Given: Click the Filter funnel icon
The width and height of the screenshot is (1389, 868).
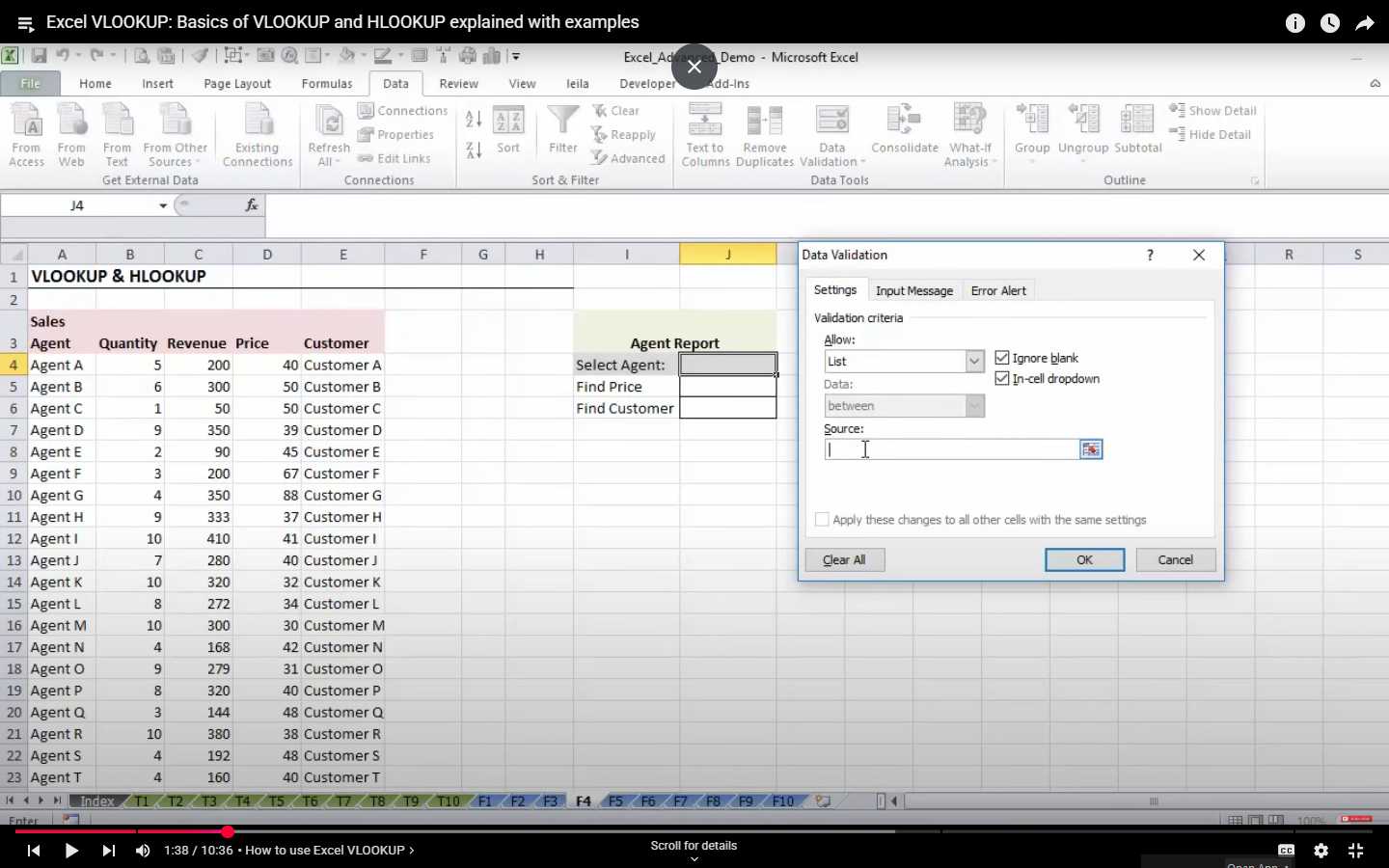Looking at the screenshot, I should click(563, 130).
